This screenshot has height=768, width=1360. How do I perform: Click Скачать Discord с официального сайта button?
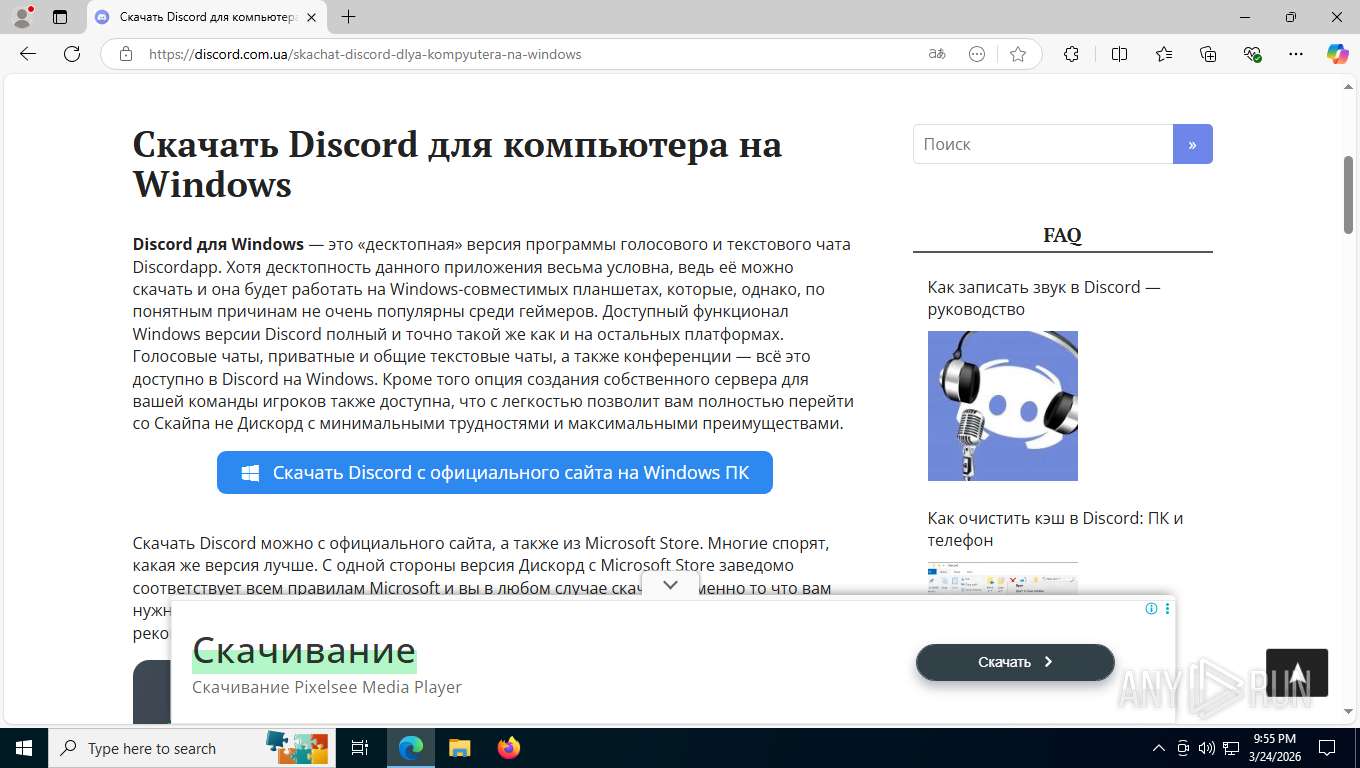pyautogui.click(x=495, y=472)
